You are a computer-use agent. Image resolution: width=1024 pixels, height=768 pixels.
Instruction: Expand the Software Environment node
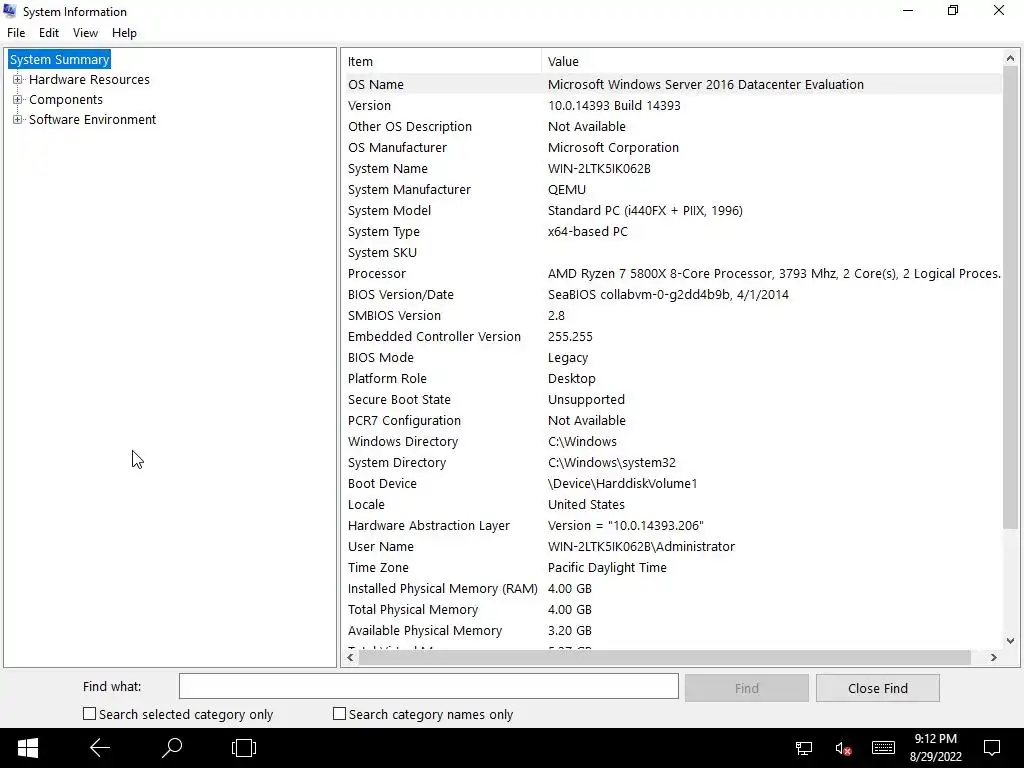18,120
